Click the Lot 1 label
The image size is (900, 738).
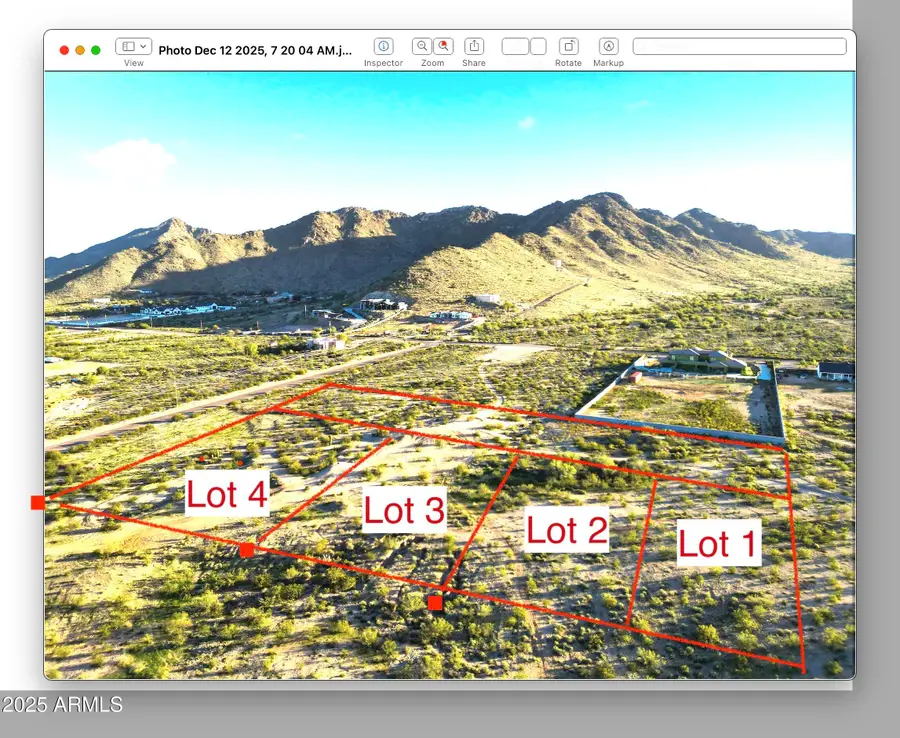pyautogui.click(x=717, y=544)
